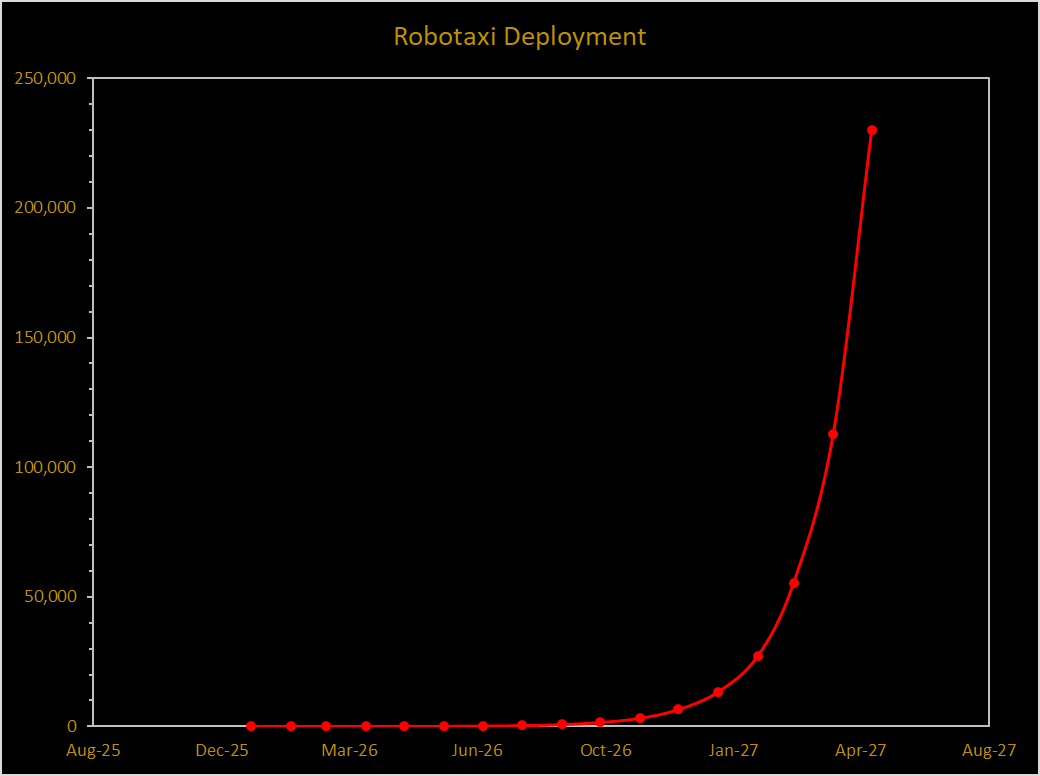
Task: Click the data point just above 50,000
Action: 794,583
